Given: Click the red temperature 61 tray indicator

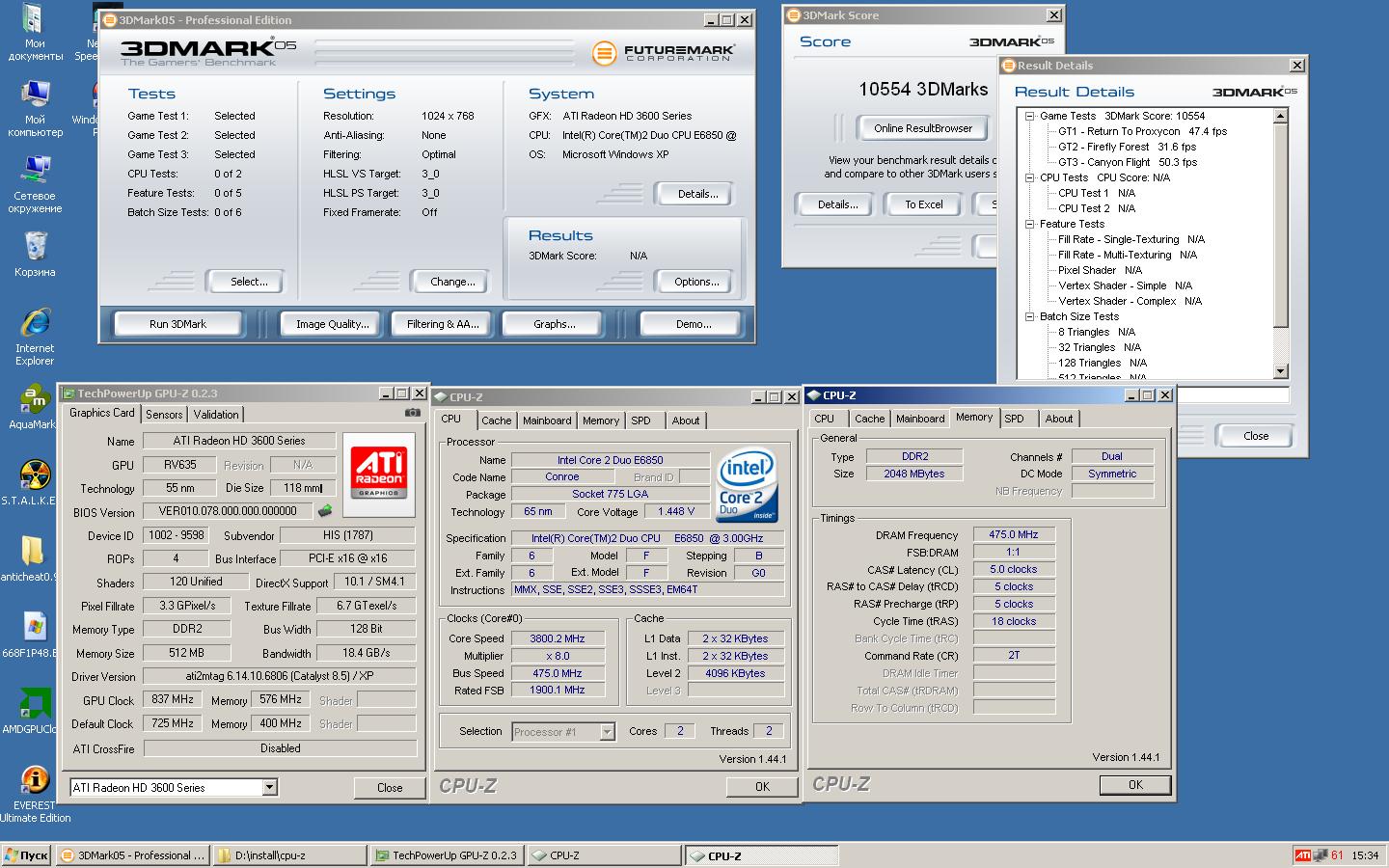Looking at the screenshot, I should pyautogui.click(x=1337, y=855).
